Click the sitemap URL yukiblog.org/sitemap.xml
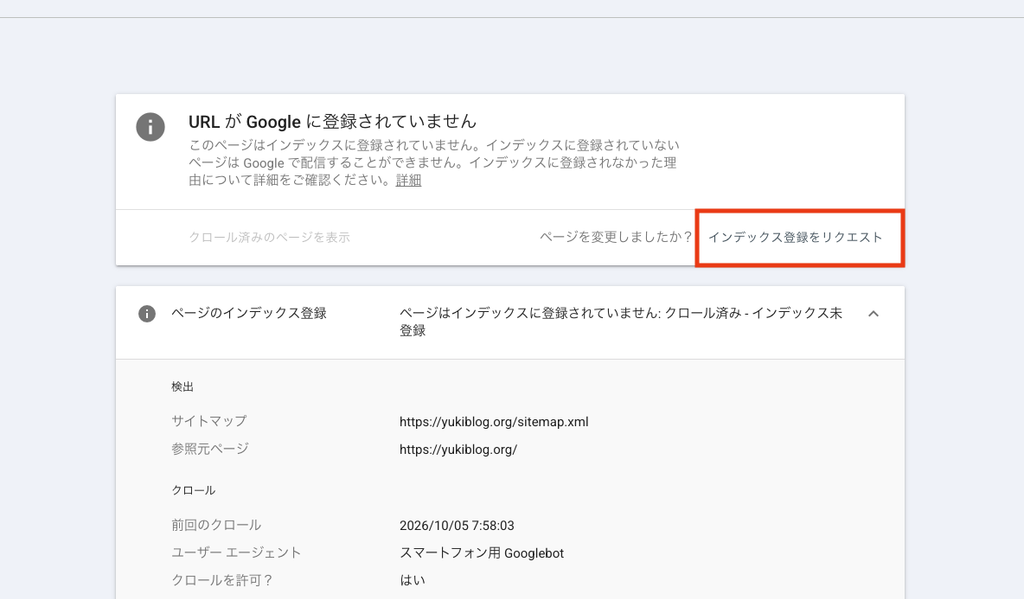The width and height of the screenshot is (1024, 599). tap(494, 422)
